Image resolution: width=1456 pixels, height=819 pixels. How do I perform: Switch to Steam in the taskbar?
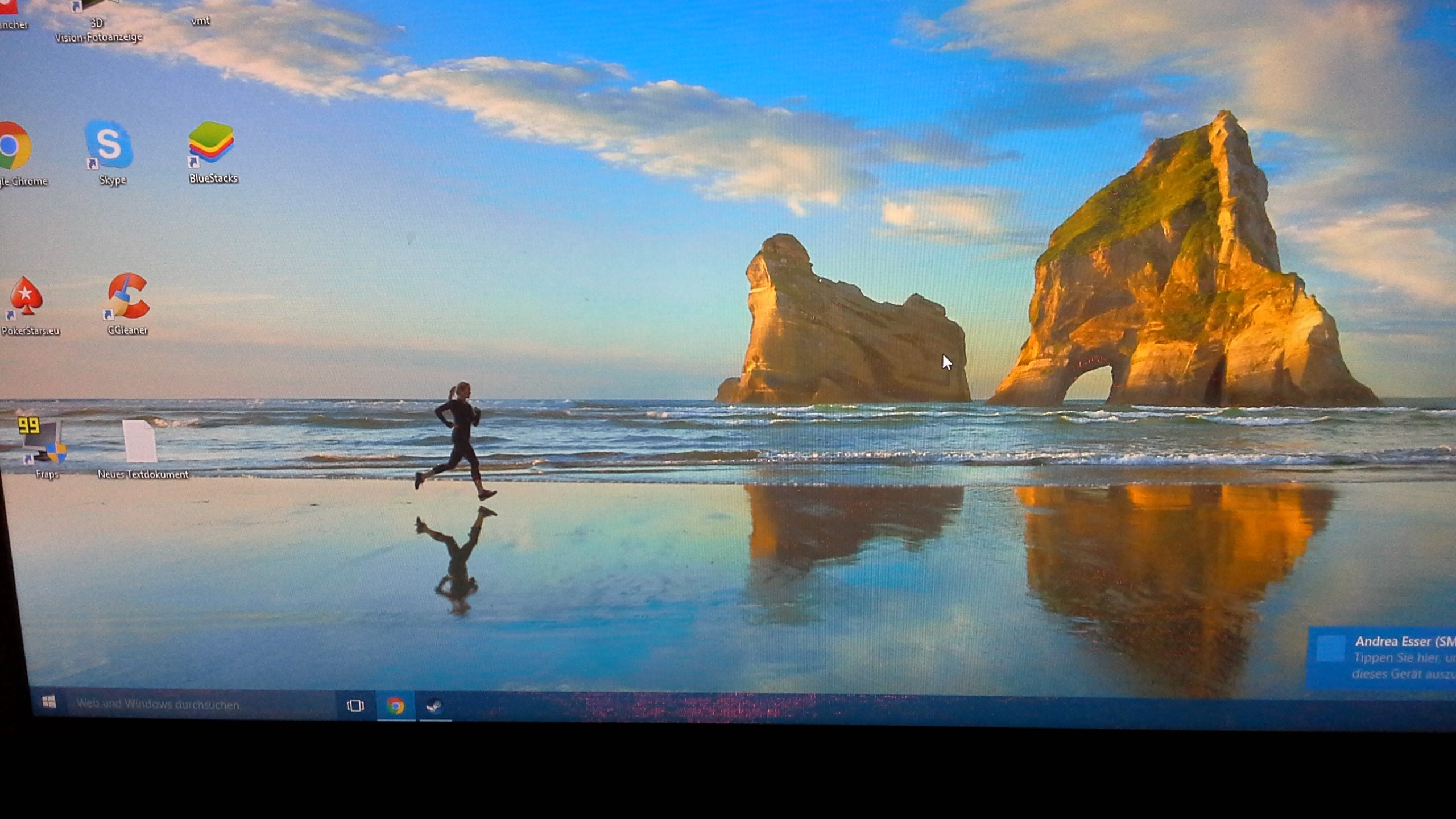tap(435, 706)
